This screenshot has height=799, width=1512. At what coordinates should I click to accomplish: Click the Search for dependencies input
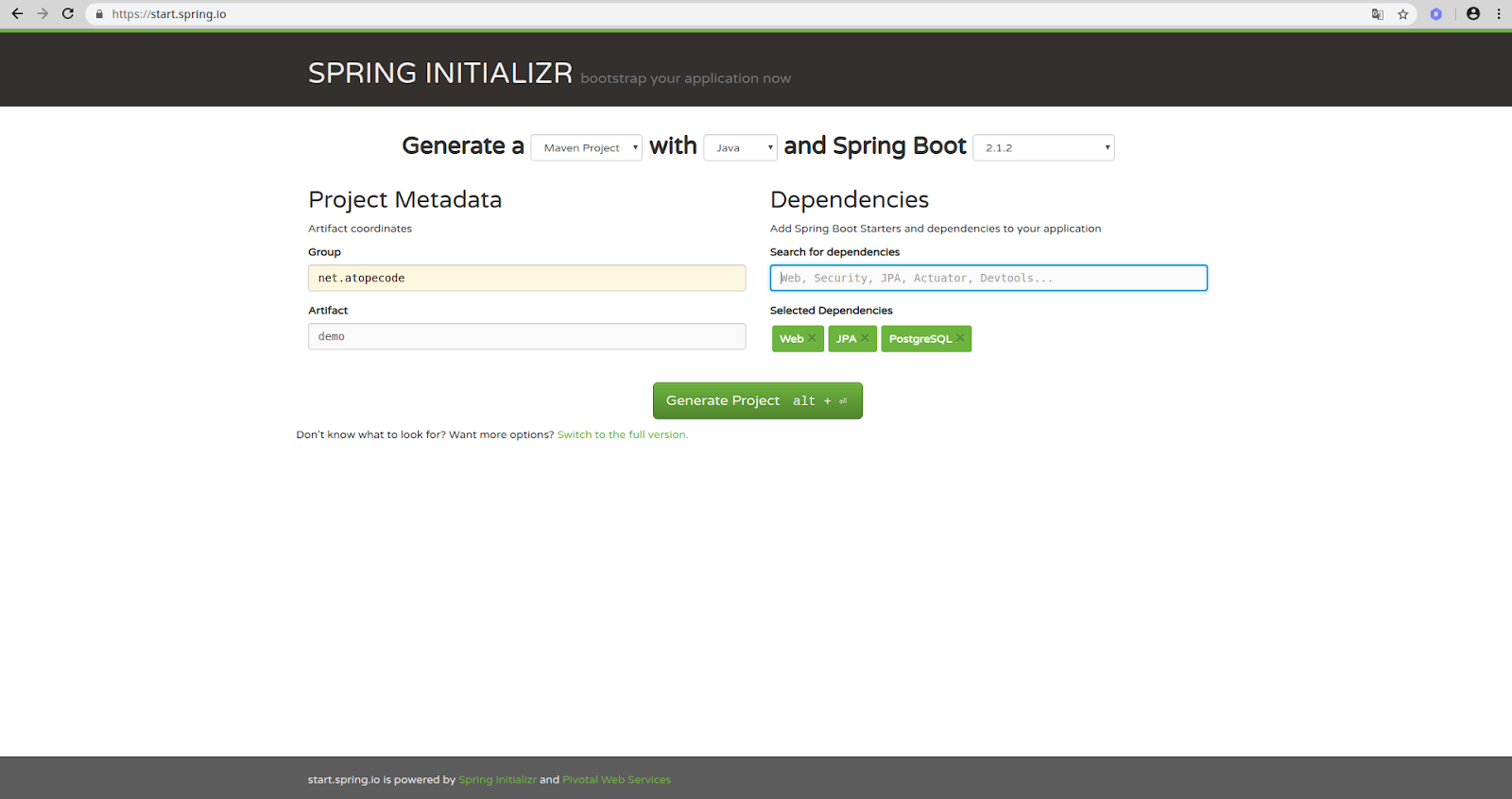[988, 278]
